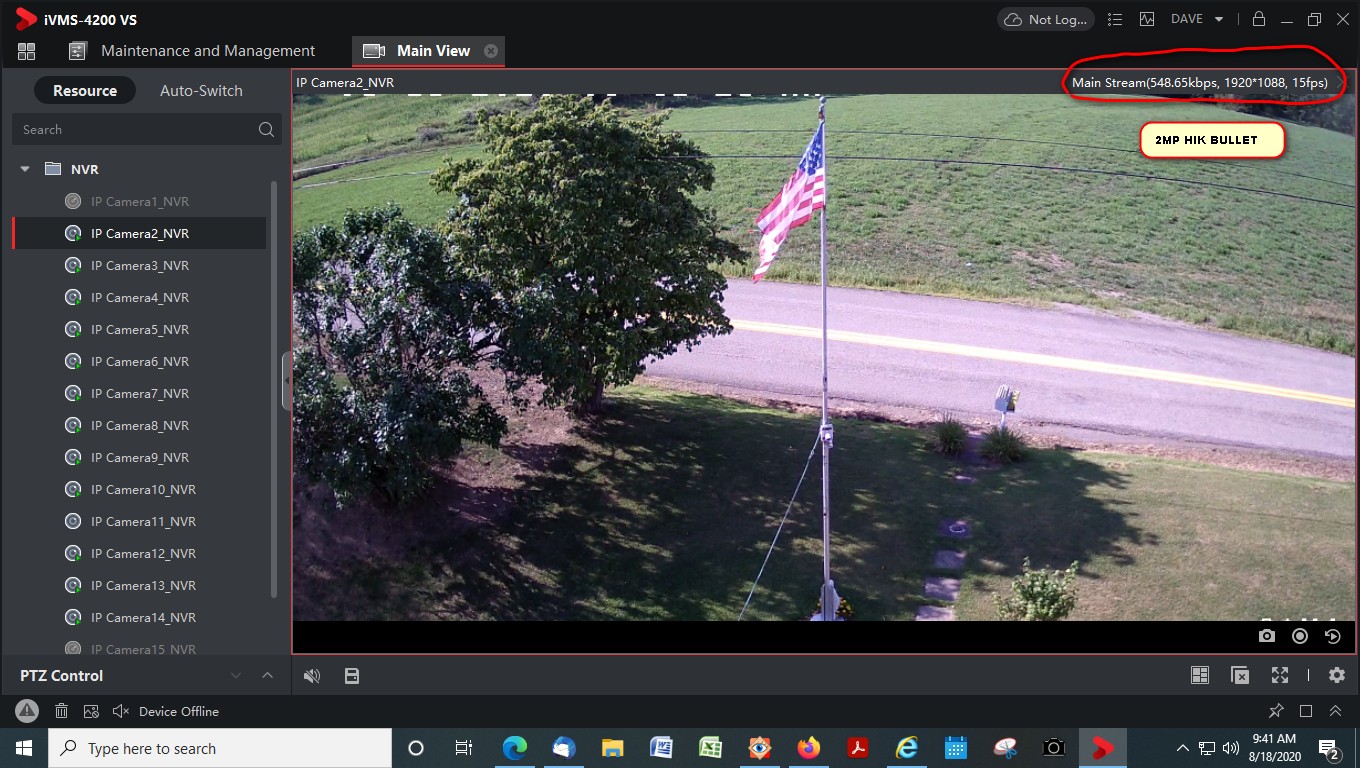Click the Not Logged In cloud button

click(x=1046, y=19)
